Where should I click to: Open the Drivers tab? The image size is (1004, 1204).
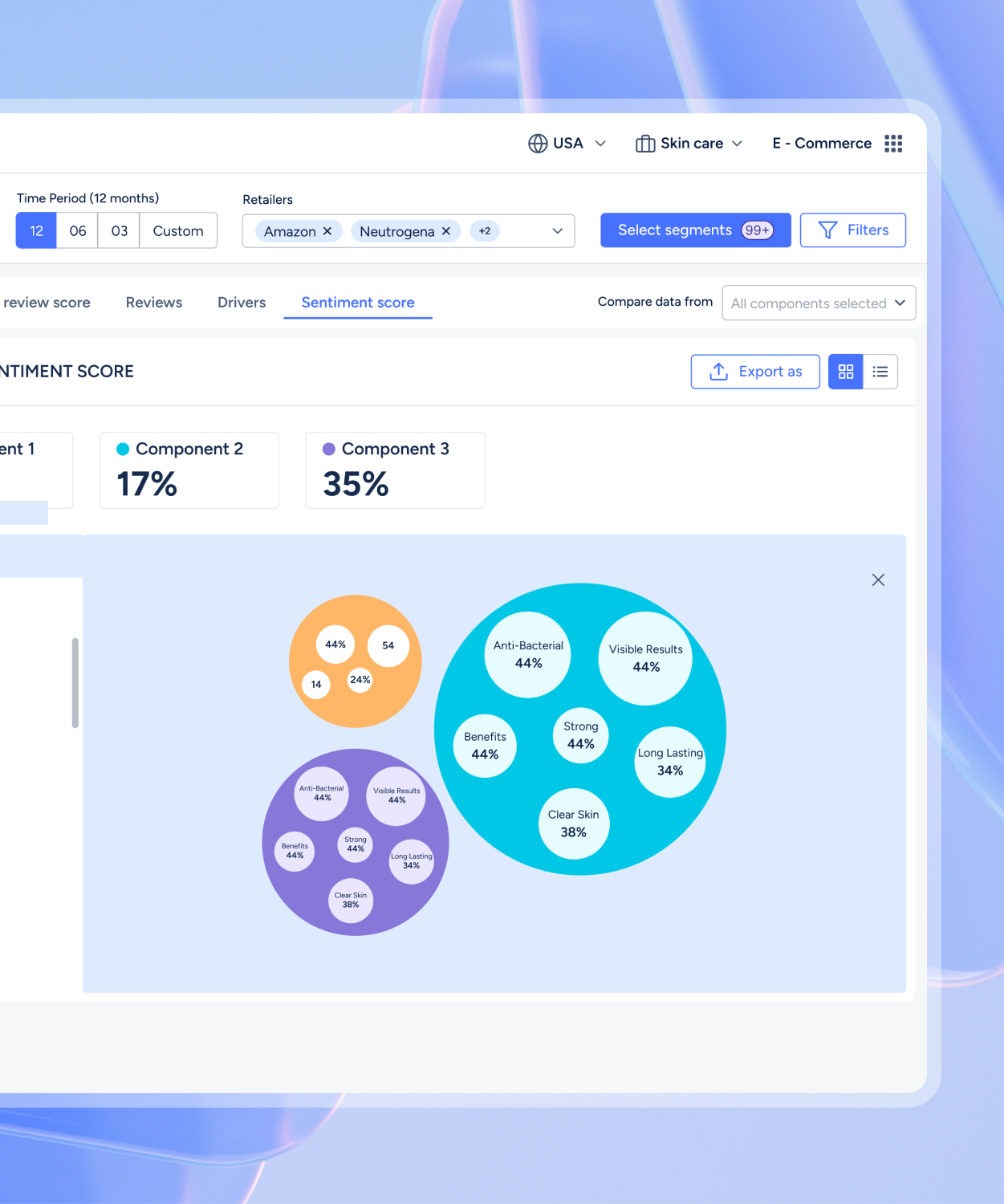[x=242, y=303]
